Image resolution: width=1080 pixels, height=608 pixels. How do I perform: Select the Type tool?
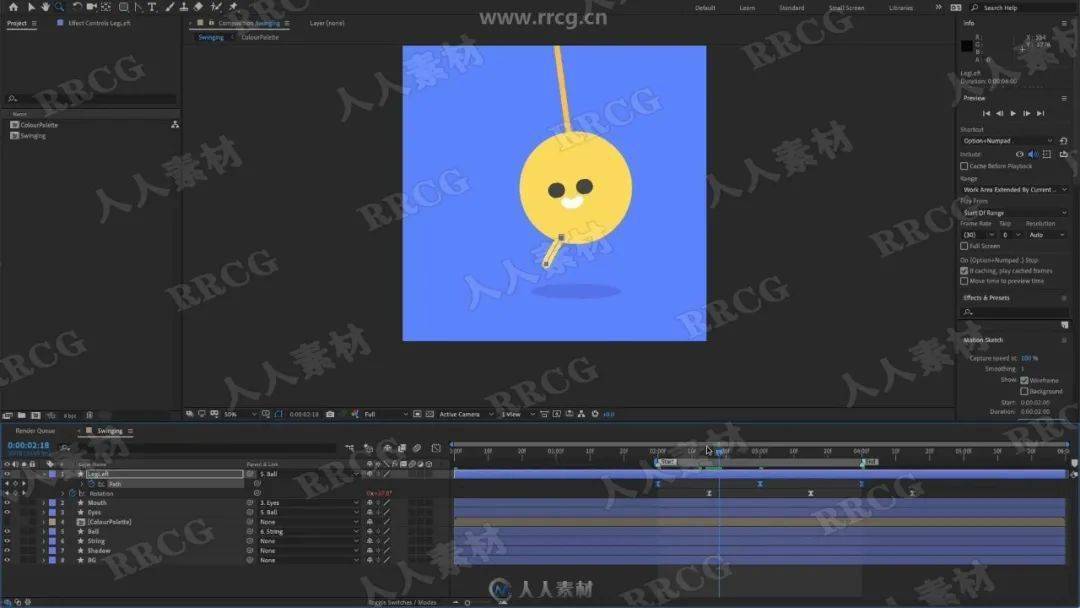click(x=152, y=7)
